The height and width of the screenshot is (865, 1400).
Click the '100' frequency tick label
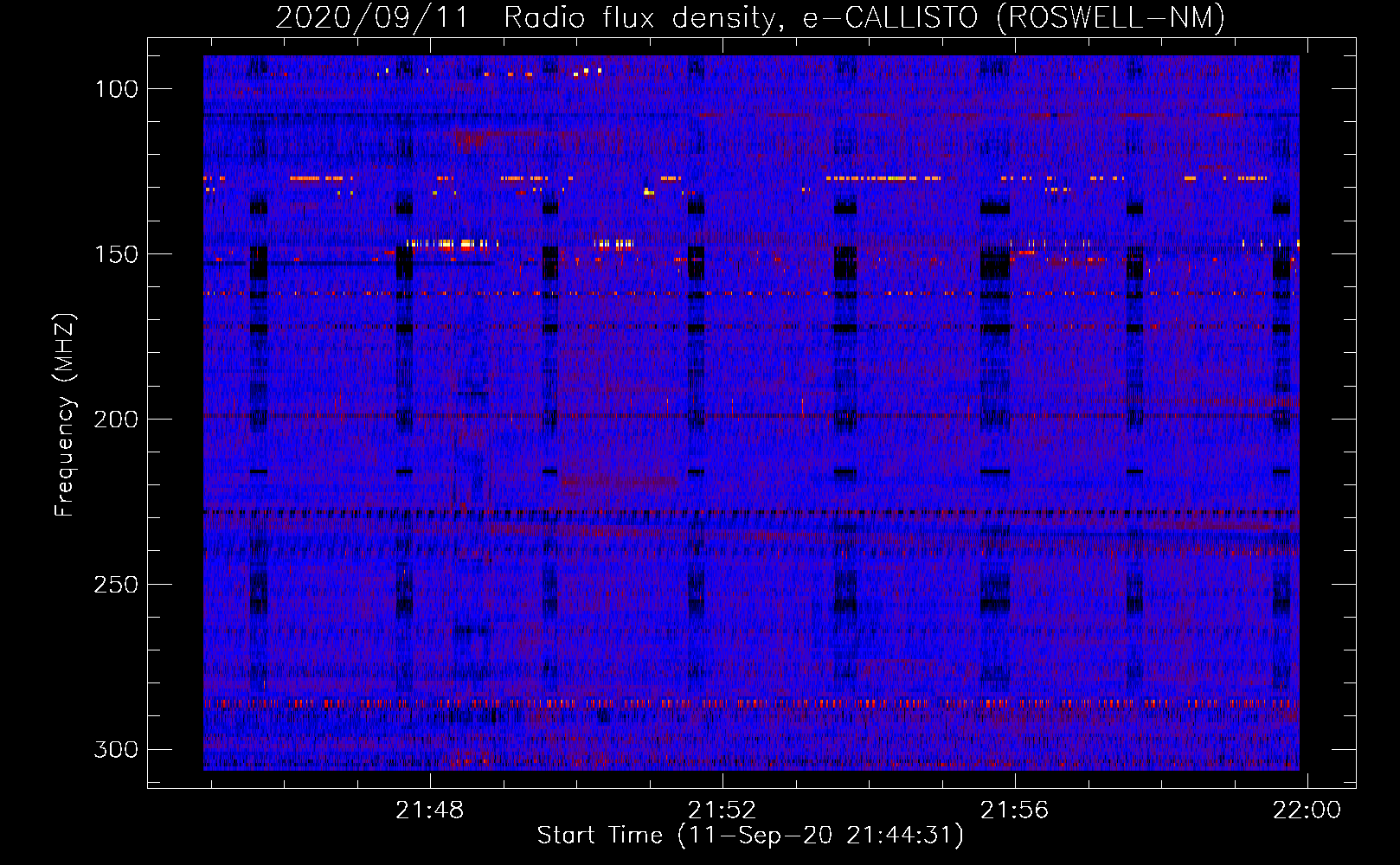click(116, 89)
